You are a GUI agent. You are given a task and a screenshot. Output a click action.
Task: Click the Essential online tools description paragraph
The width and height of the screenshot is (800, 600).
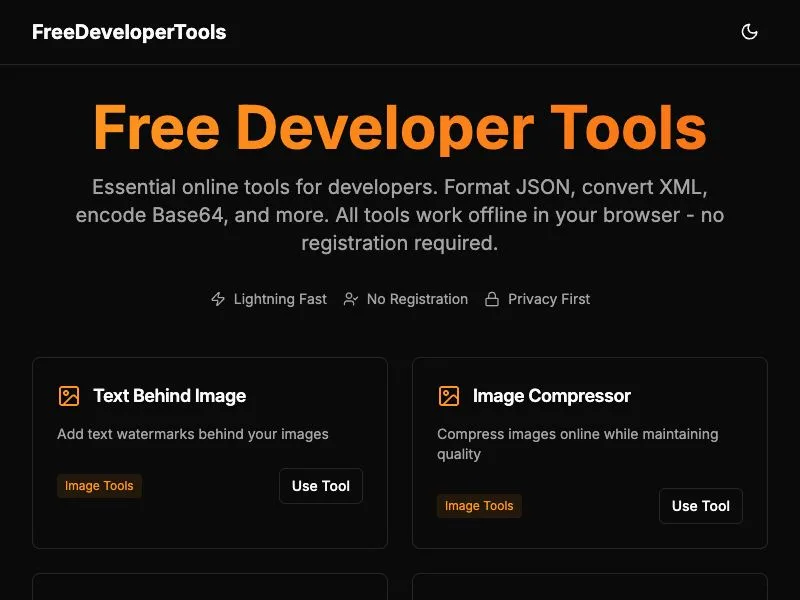pos(400,215)
